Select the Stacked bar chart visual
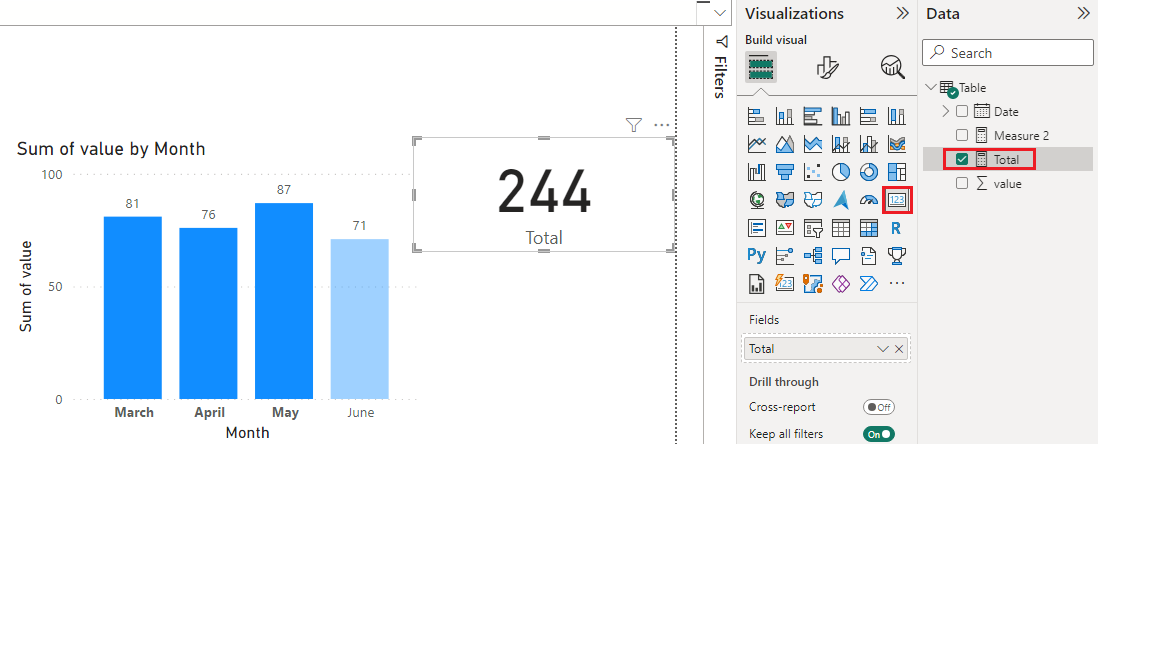 click(x=756, y=116)
